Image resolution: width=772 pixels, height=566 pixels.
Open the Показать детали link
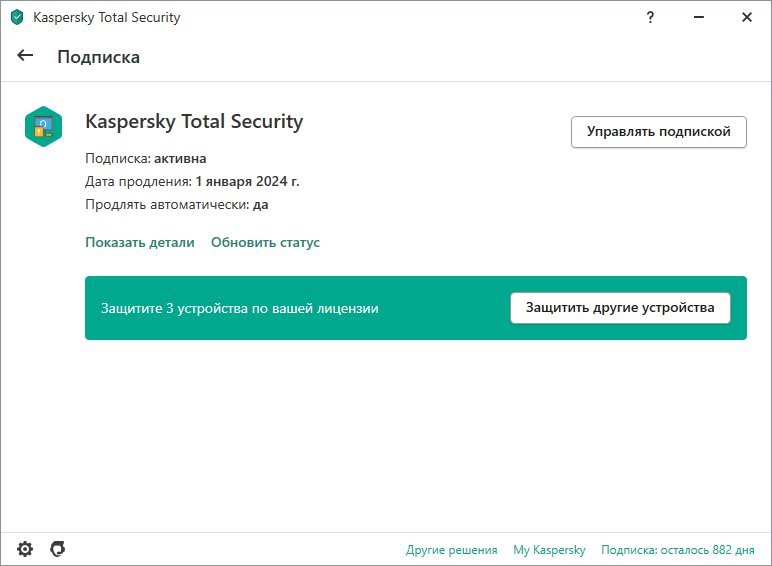pyautogui.click(x=140, y=242)
